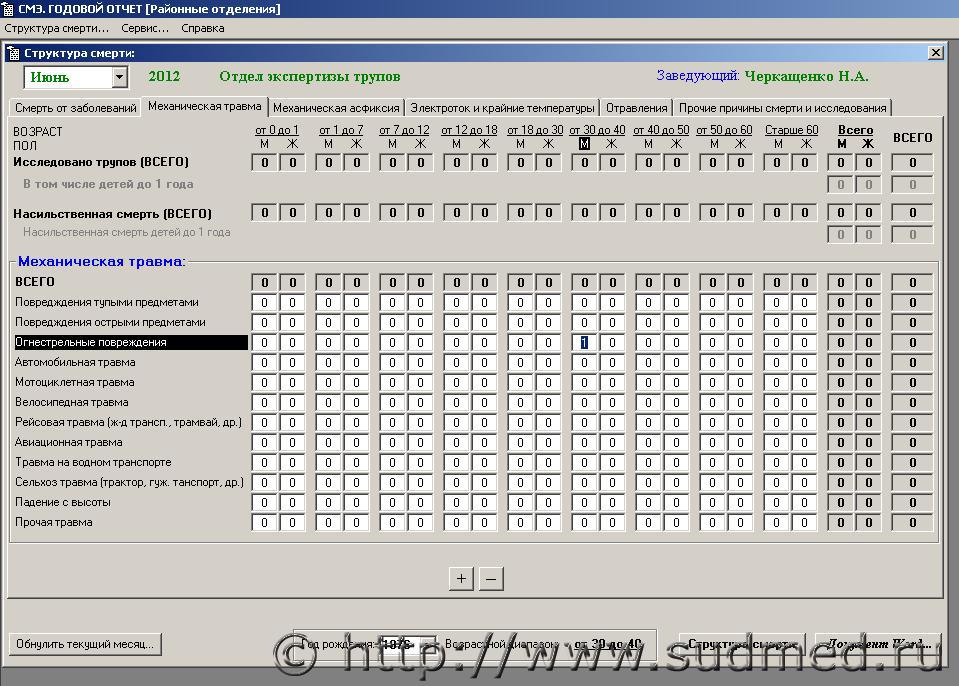
Task: Click the plus button below the table
Action: point(461,579)
